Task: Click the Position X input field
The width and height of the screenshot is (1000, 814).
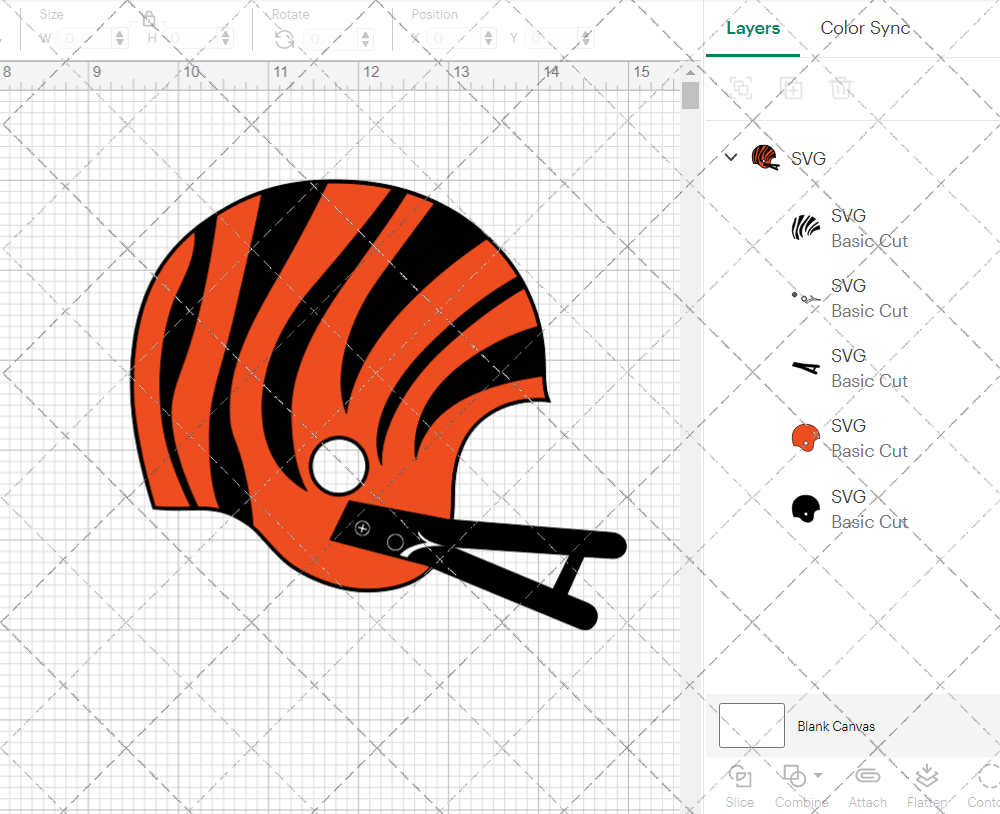Action: click(457, 39)
